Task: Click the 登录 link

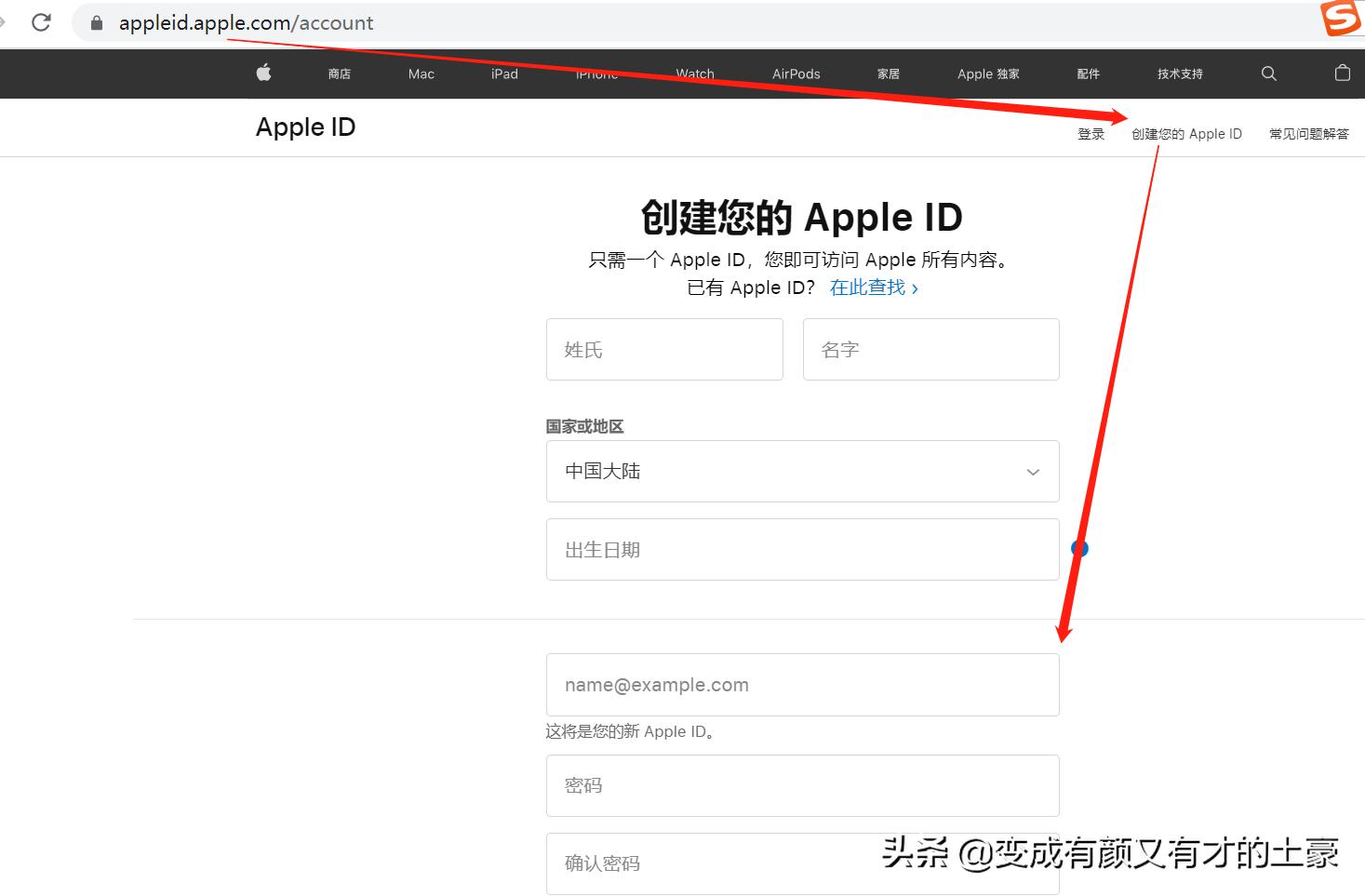Action: click(1090, 133)
